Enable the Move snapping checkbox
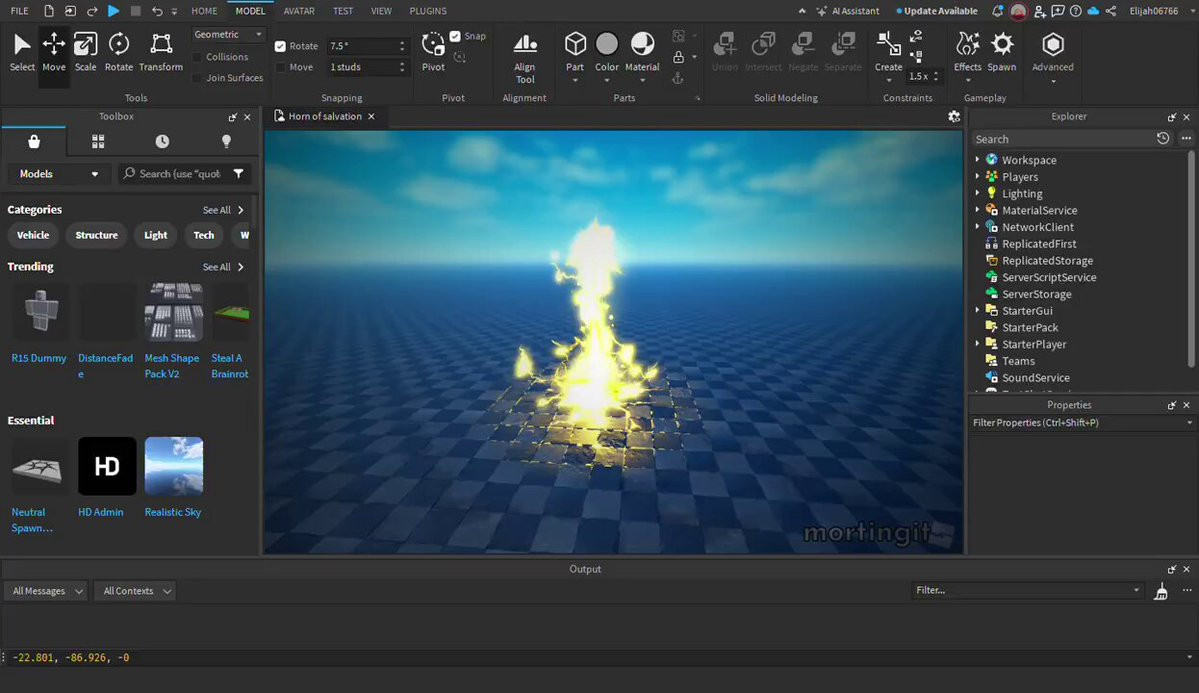This screenshot has height=693, width=1199. tap(281, 67)
